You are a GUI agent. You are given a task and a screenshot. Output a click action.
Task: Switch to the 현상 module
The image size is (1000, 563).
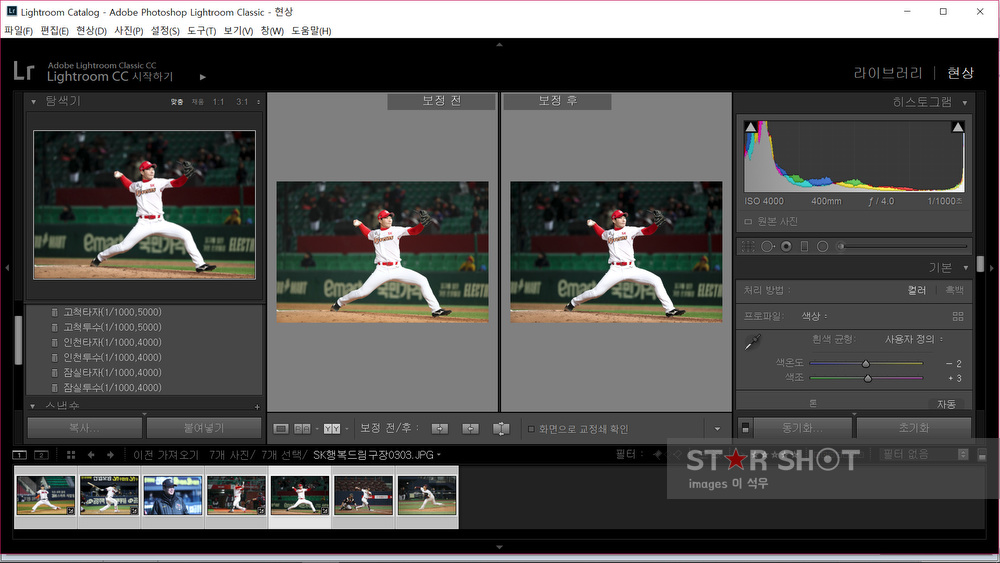tap(960, 73)
